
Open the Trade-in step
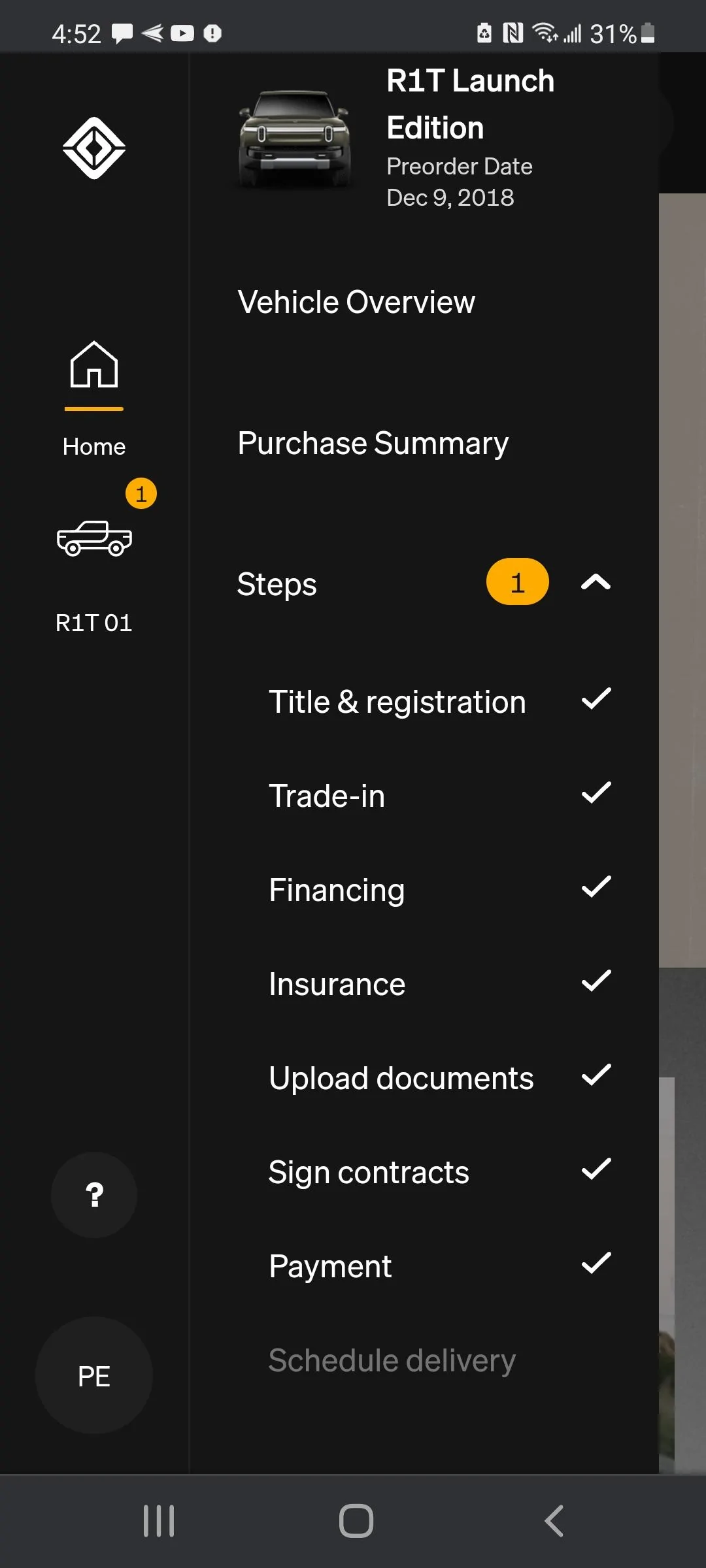tap(327, 796)
